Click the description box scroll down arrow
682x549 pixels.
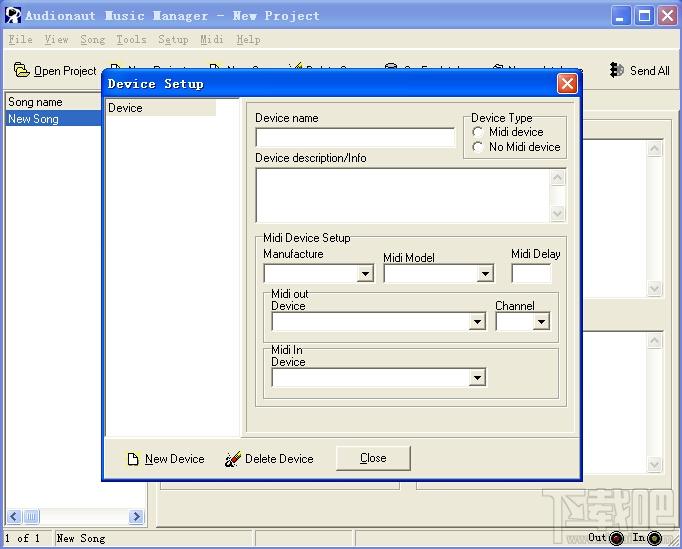point(558,214)
